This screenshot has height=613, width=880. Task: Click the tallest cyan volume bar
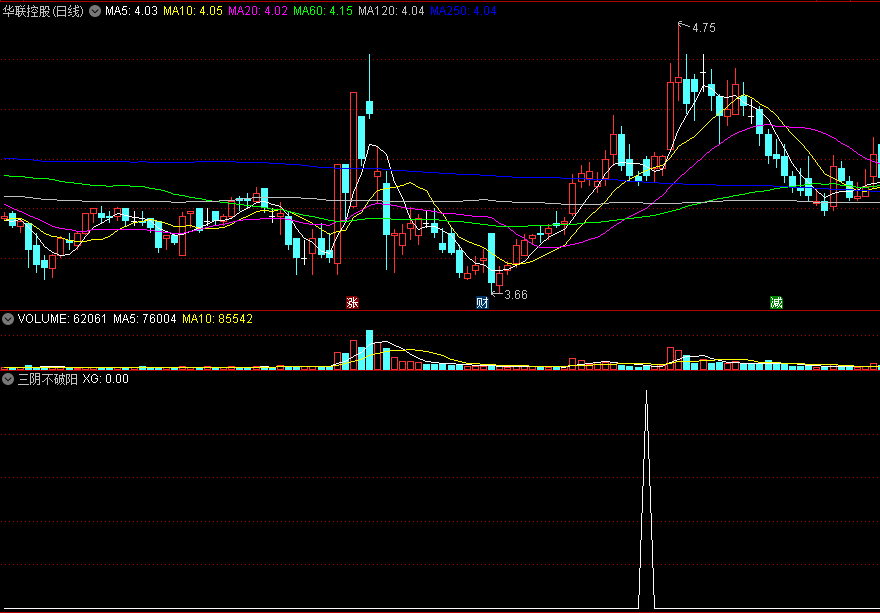(x=369, y=350)
